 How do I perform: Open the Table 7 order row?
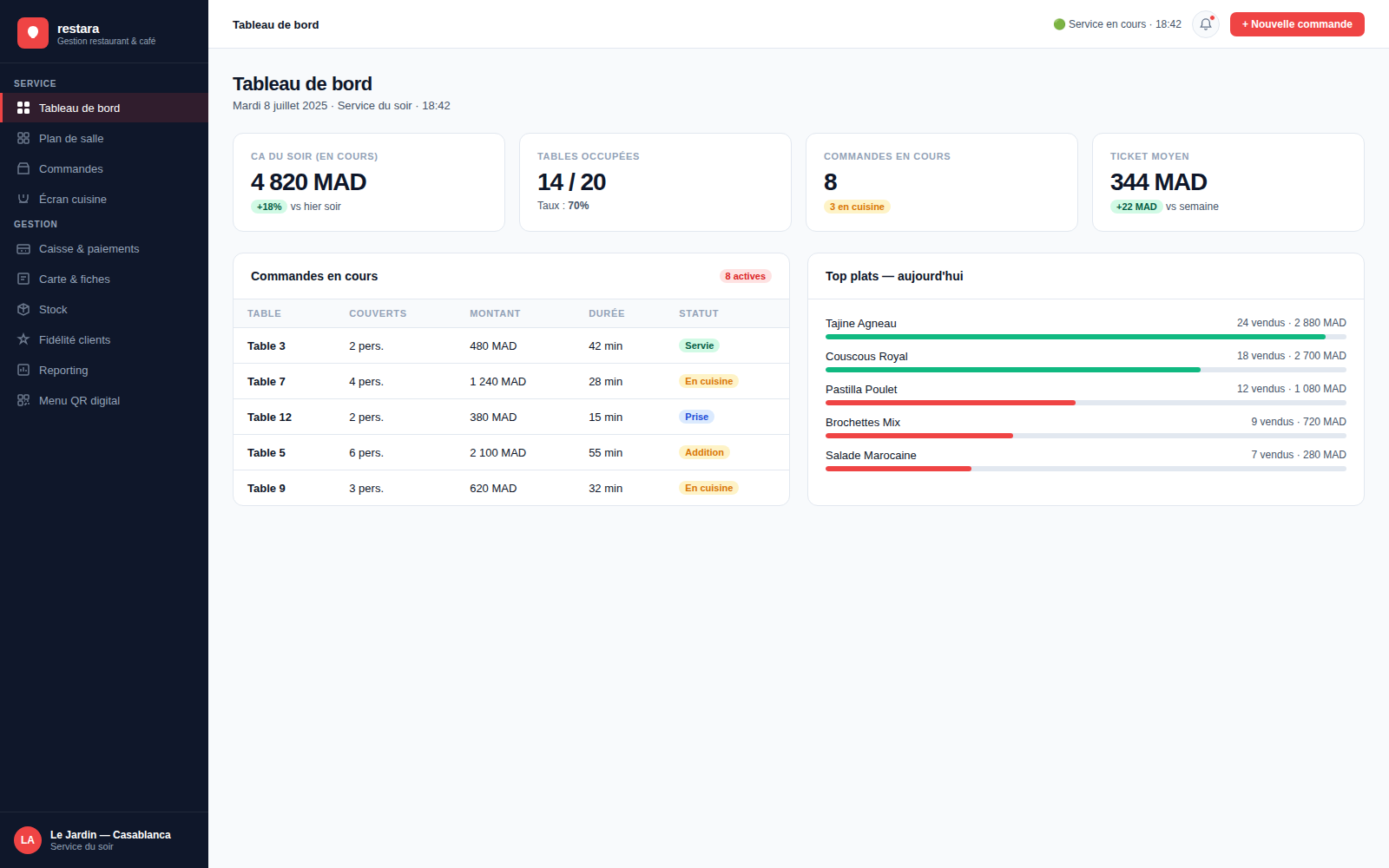click(511, 381)
